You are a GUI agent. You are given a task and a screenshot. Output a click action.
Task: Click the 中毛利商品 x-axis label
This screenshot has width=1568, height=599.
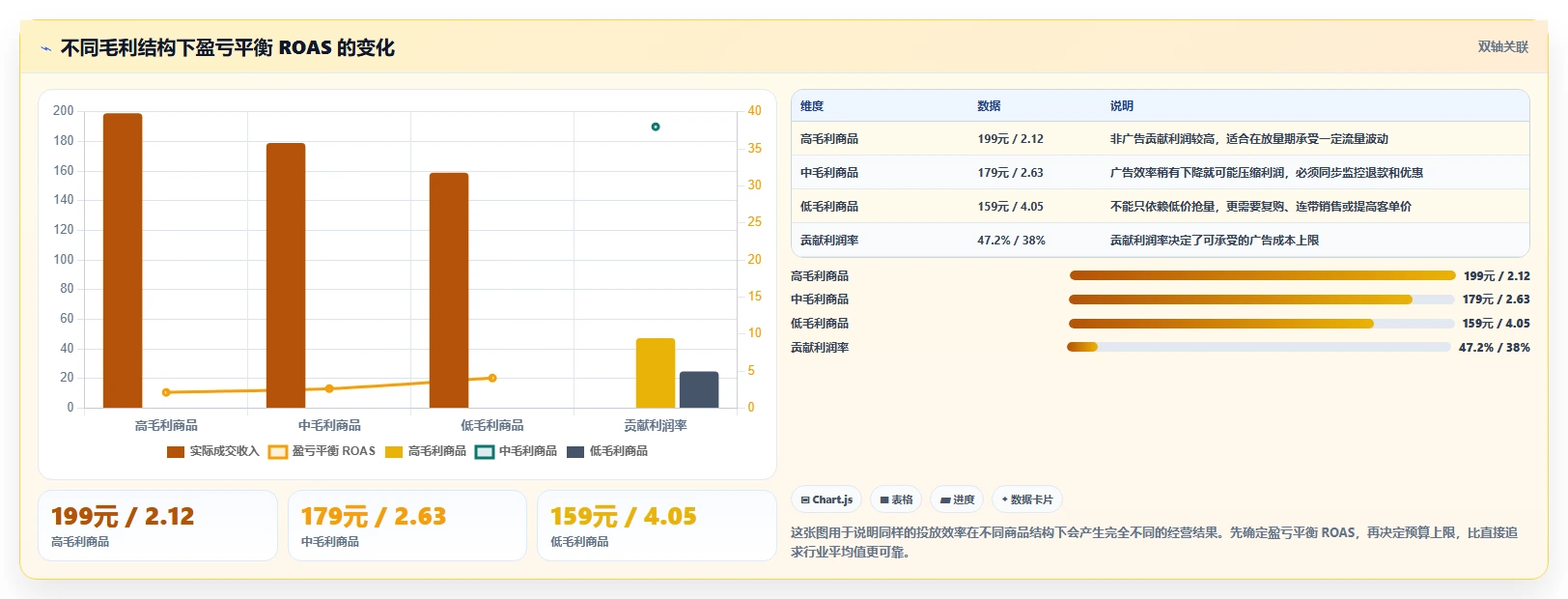pos(329,426)
